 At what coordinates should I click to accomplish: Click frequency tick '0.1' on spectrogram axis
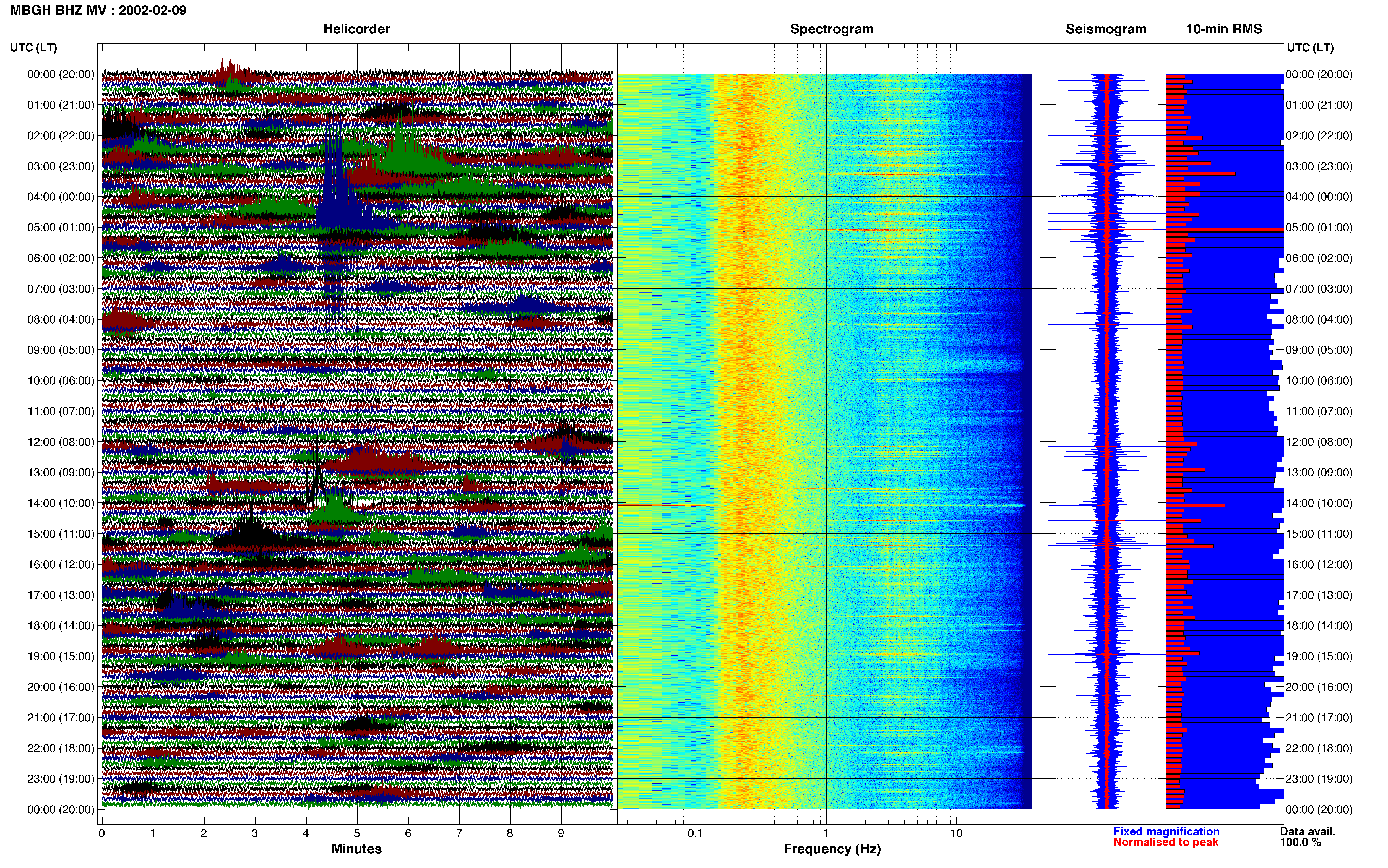point(695,833)
